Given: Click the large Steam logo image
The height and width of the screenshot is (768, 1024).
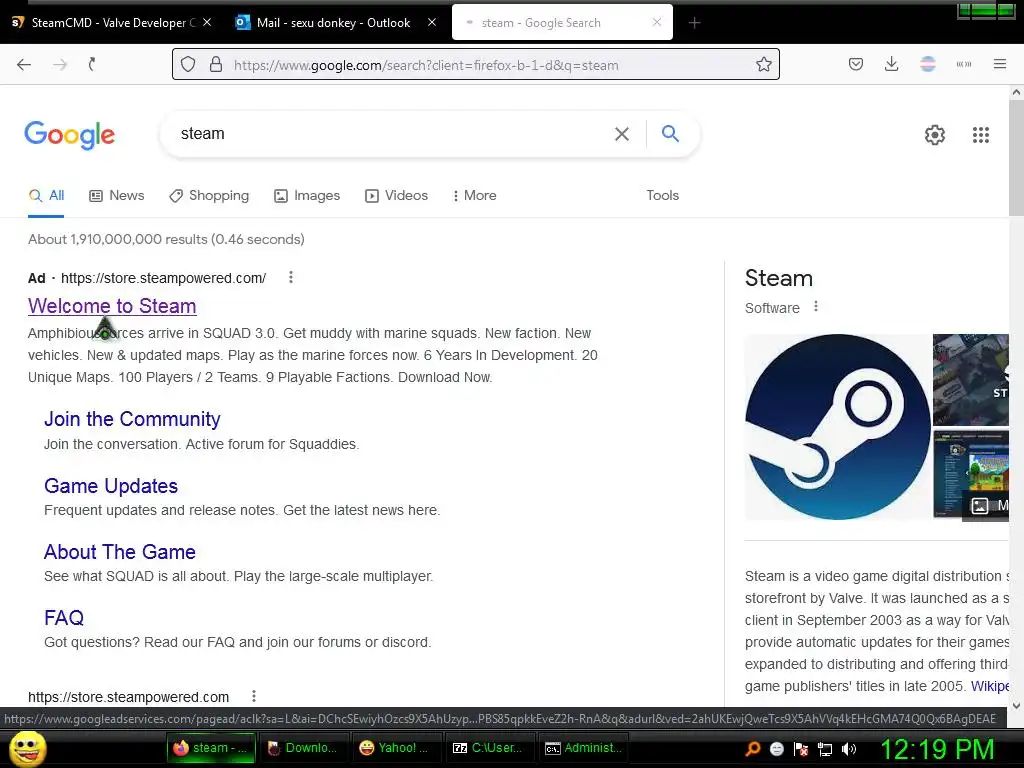Looking at the screenshot, I should click(x=837, y=427).
